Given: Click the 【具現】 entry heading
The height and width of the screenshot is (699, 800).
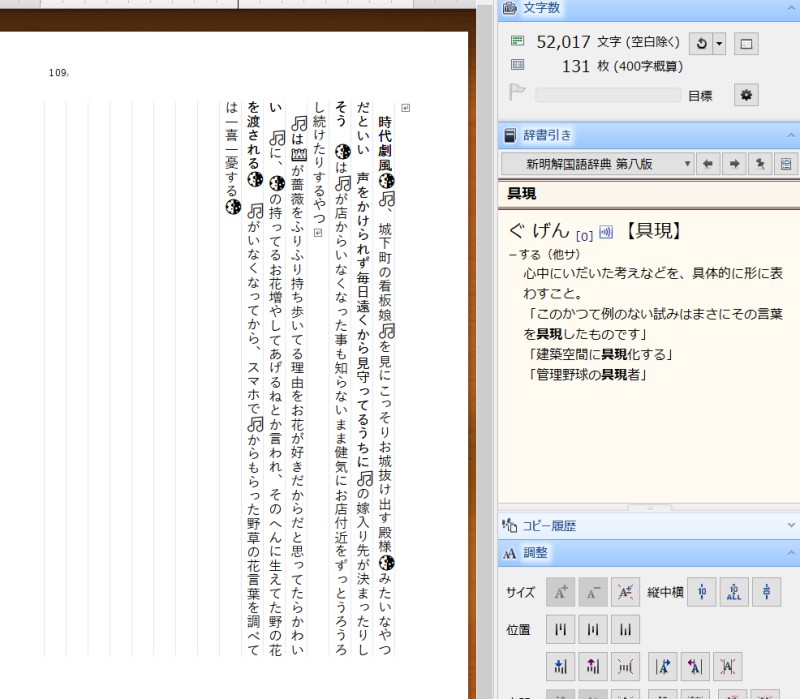Looking at the screenshot, I should click(x=653, y=231).
